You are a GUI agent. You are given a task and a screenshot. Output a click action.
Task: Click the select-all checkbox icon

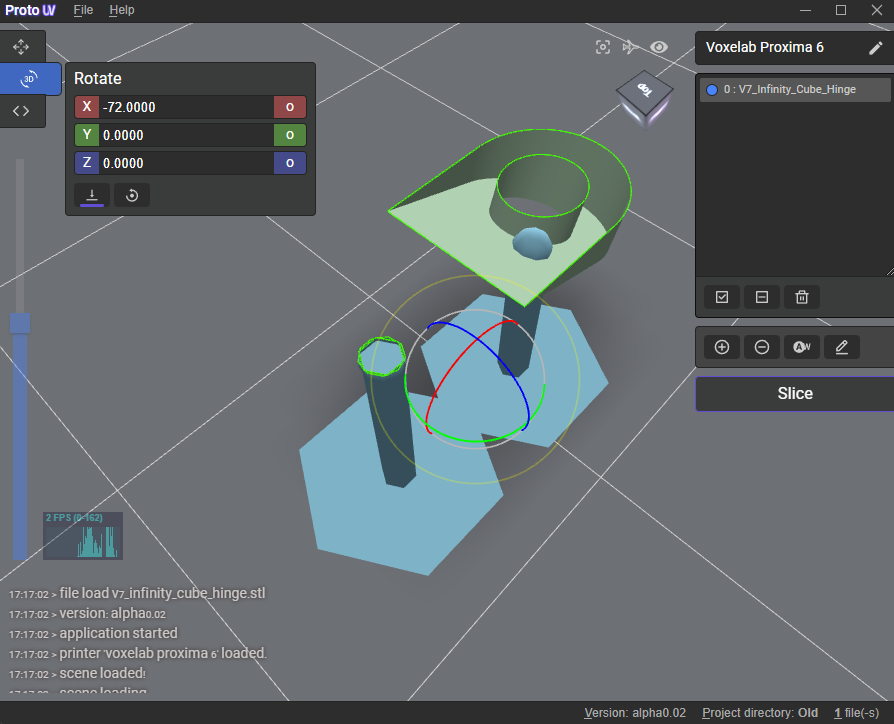point(722,297)
